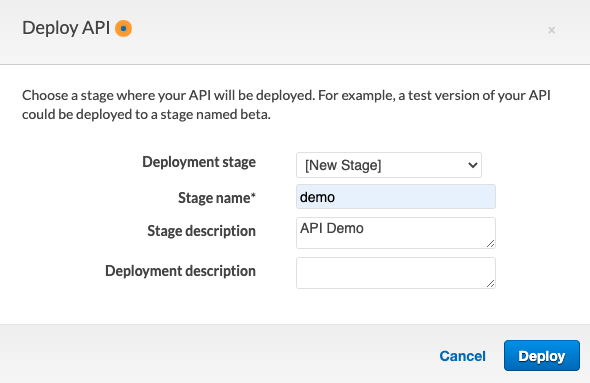Click the Deployment description label
The image size is (590, 383).
coord(180,271)
